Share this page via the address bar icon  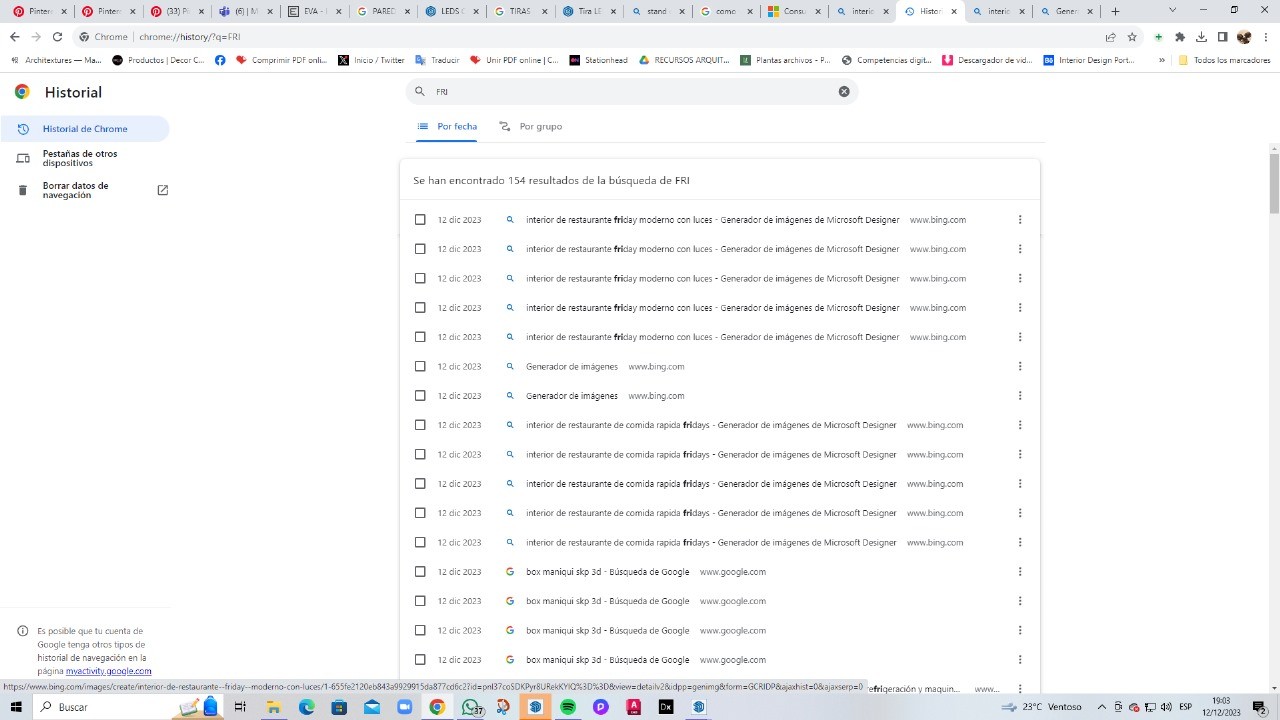pos(1110,37)
